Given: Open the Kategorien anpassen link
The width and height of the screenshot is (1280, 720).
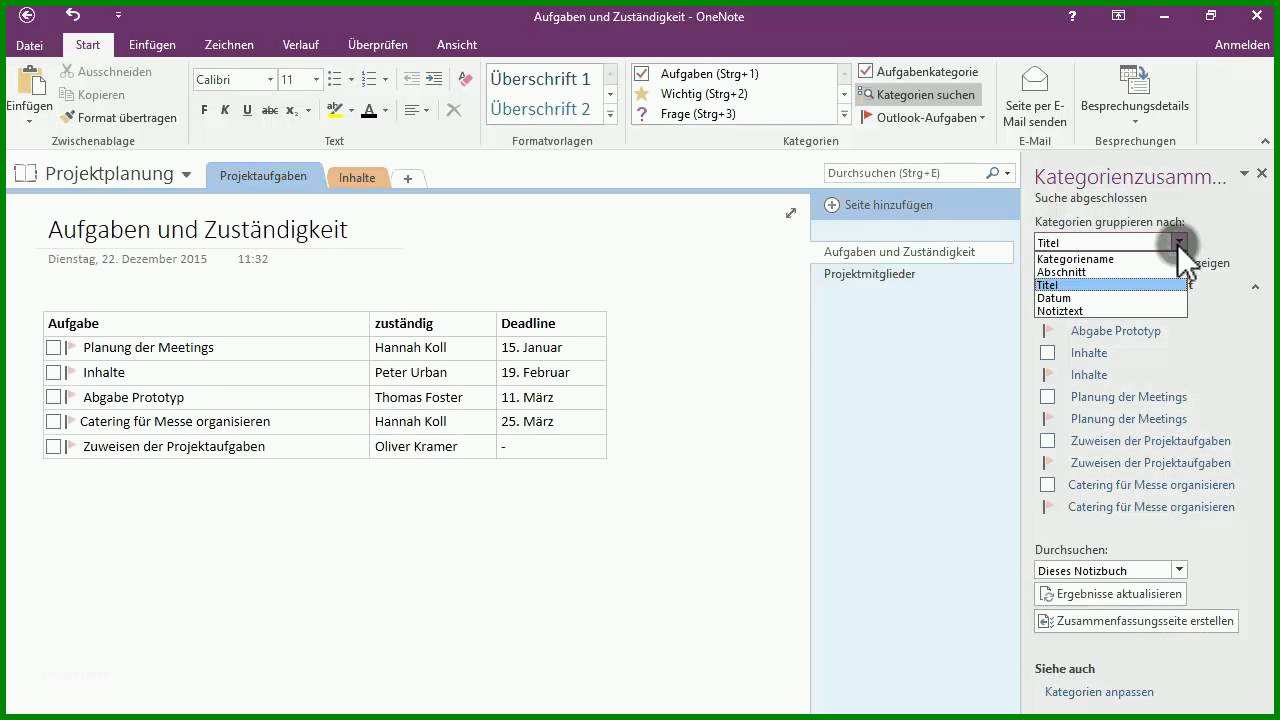Looking at the screenshot, I should tap(1099, 692).
